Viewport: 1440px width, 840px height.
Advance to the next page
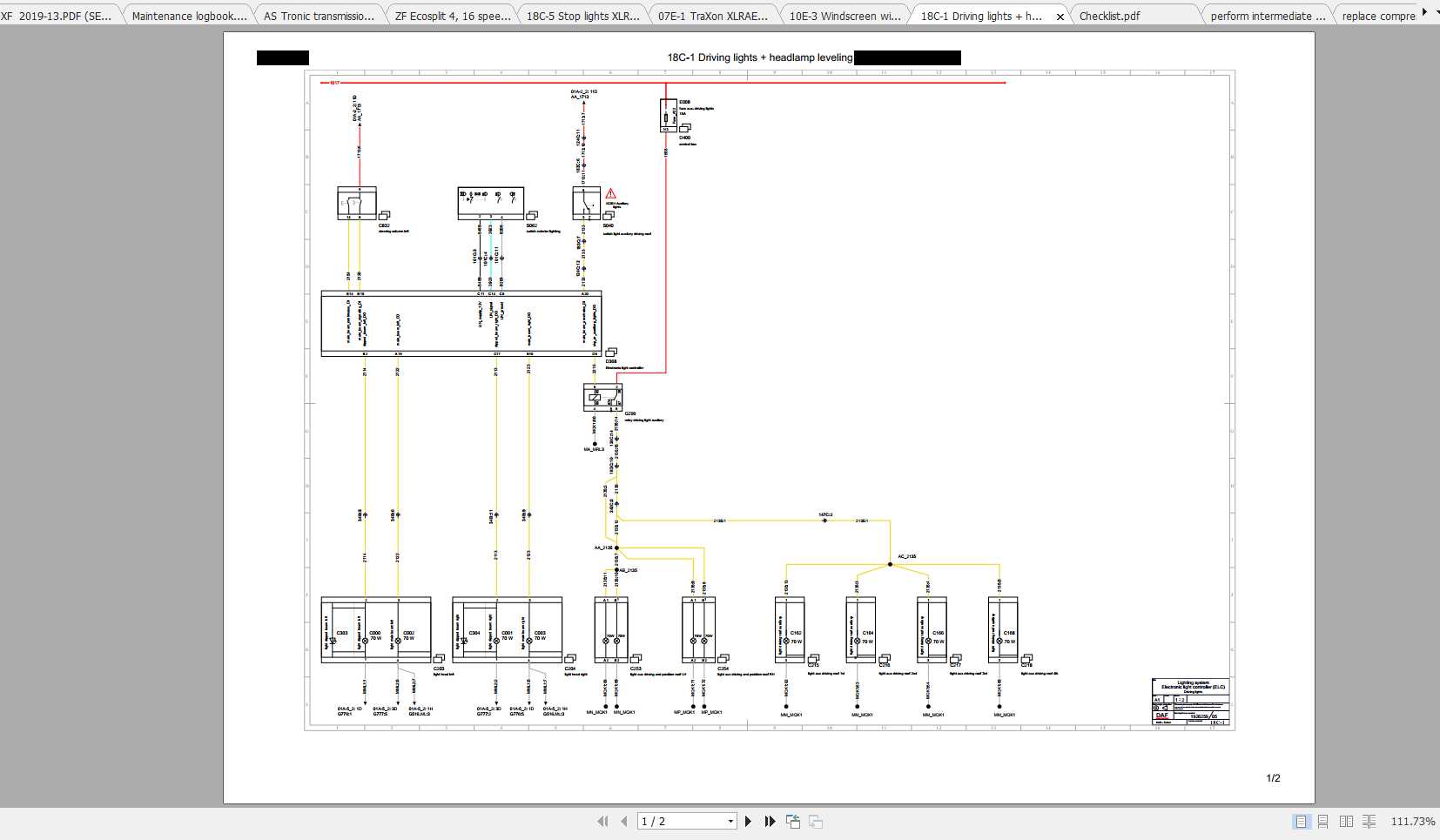(x=749, y=821)
